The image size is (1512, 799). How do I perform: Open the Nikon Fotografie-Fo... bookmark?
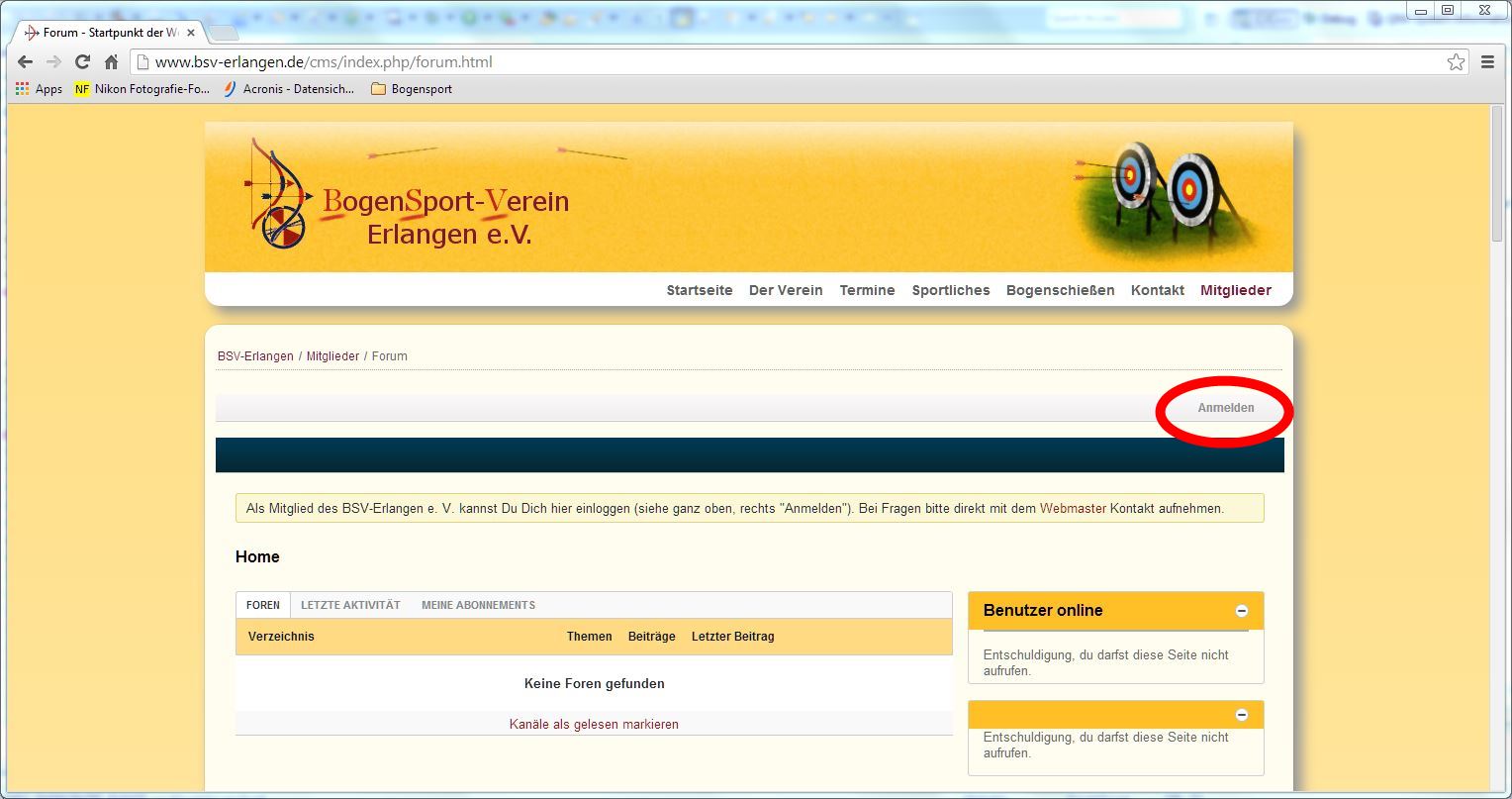[x=142, y=89]
